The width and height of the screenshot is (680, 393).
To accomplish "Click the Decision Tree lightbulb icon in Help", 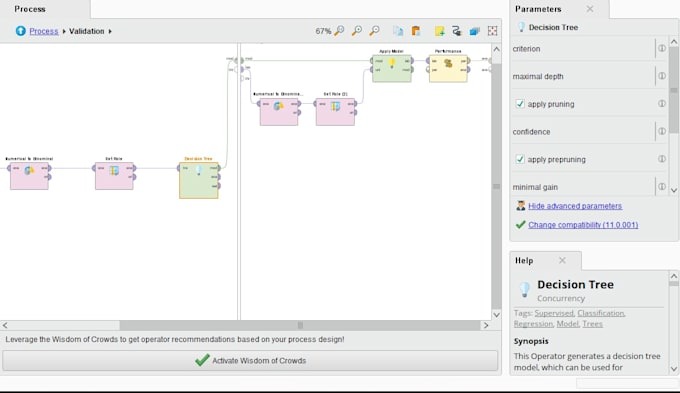I will pos(524,289).
